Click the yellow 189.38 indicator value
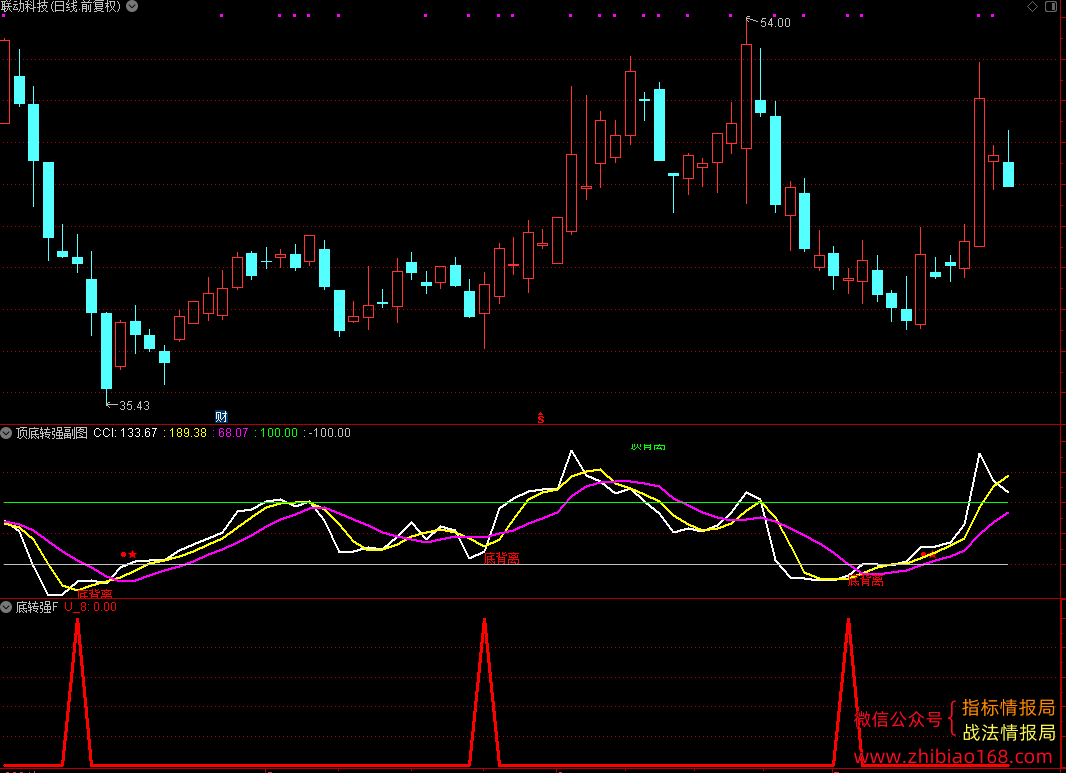The height and width of the screenshot is (773, 1066). [188, 433]
